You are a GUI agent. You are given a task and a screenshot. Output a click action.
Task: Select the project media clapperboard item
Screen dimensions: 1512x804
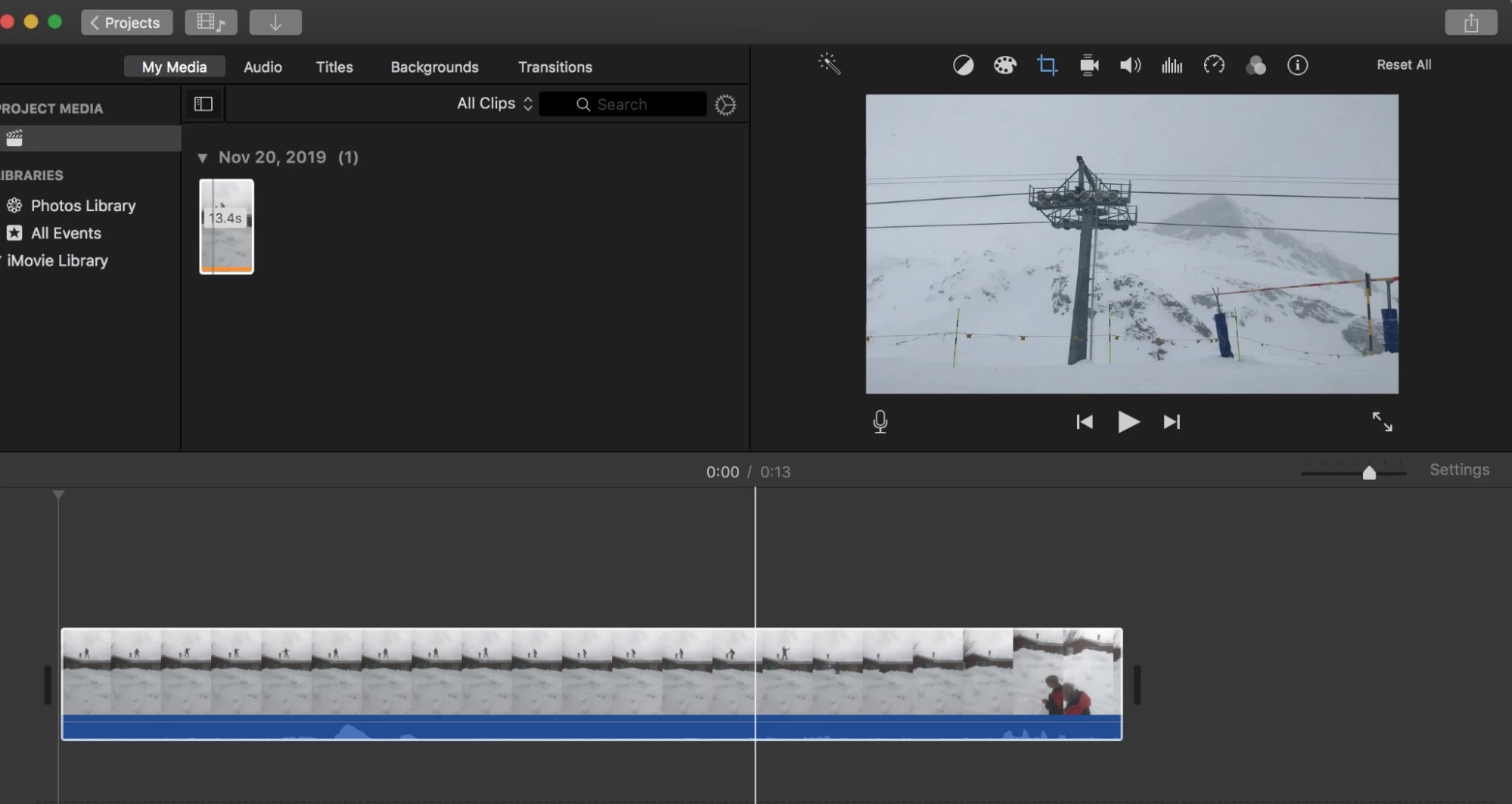[90, 138]
